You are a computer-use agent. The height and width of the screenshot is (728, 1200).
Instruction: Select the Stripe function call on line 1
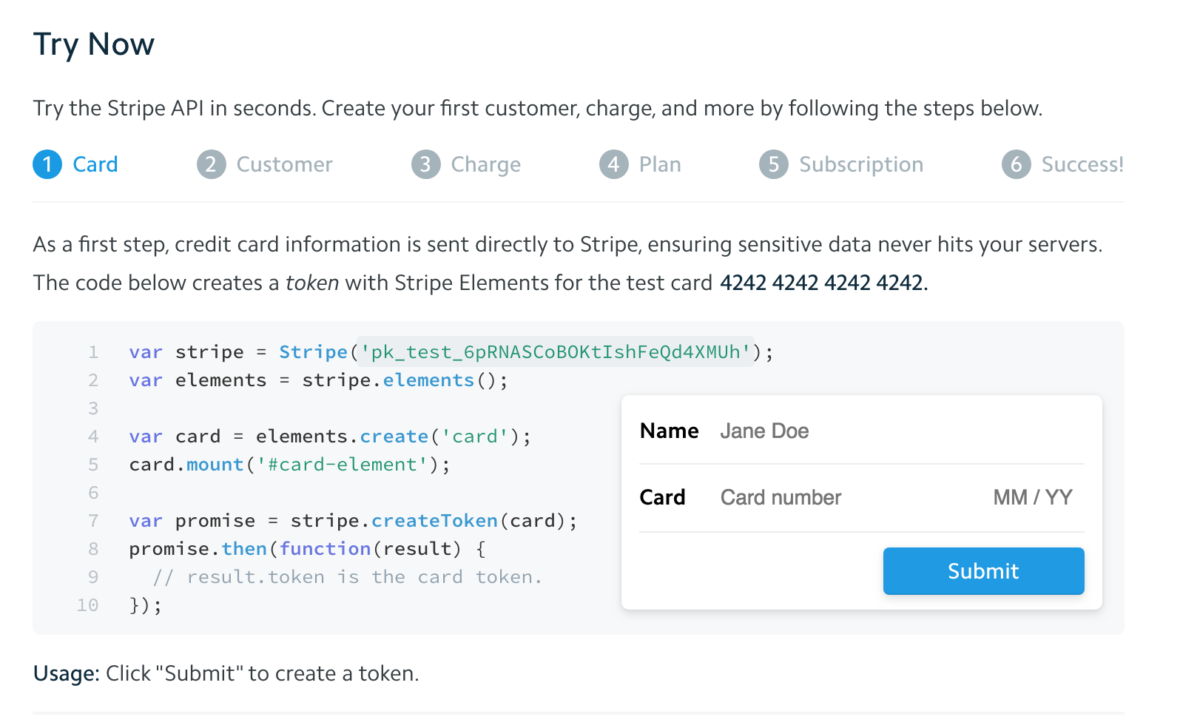pos(313,352)
